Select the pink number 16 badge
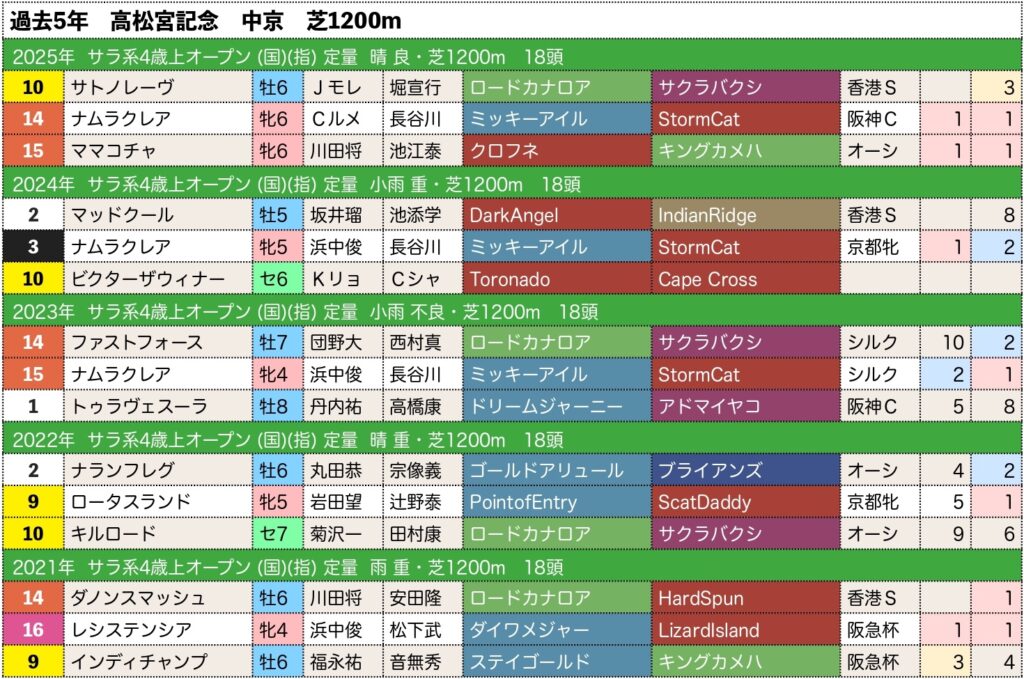 tap(33, 632)
